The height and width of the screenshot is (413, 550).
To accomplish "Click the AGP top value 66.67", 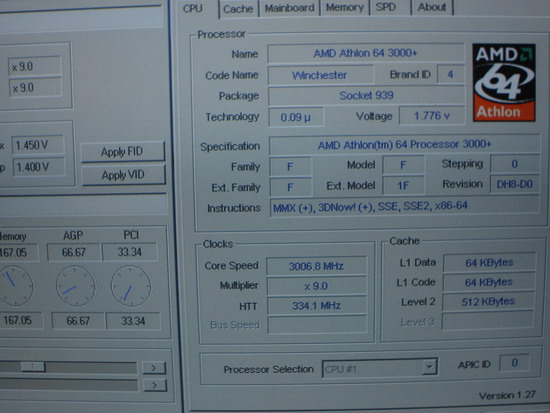I will click(x=74, y=252).
